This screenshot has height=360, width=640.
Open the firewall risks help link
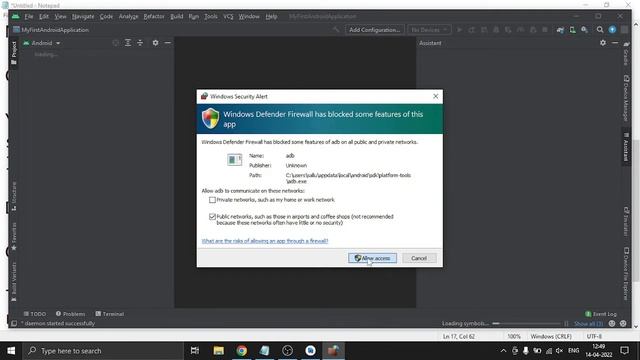pos(264,241)
